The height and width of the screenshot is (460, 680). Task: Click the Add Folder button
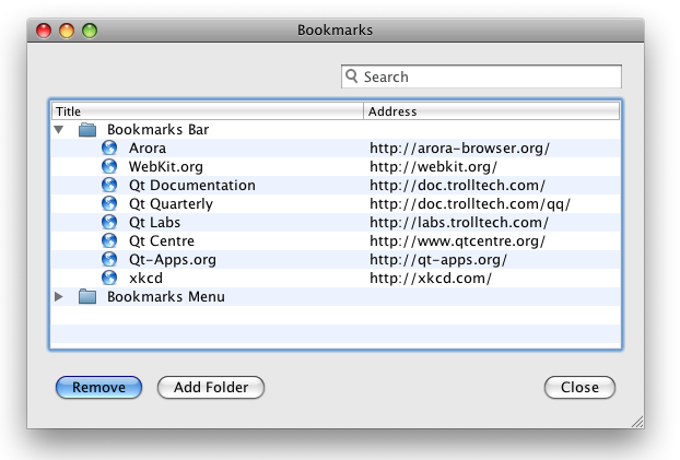(x=211, y=387)
